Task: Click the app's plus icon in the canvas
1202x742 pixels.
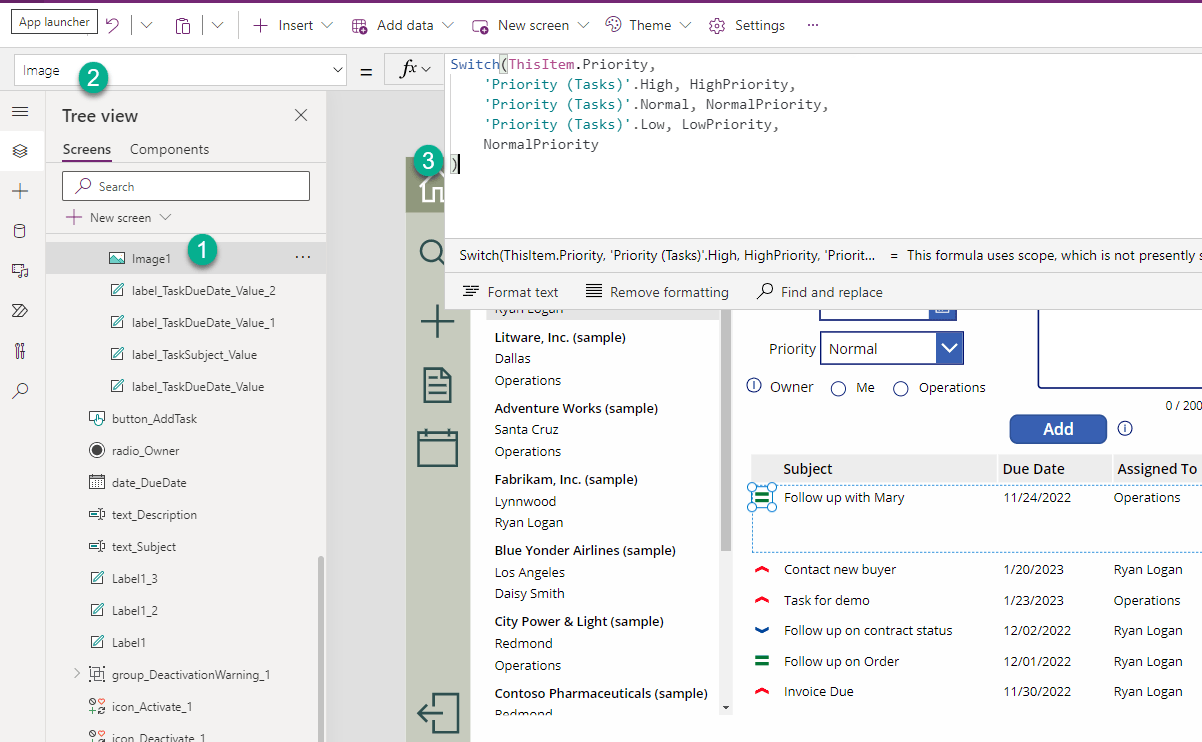Action: coord(437,321)
